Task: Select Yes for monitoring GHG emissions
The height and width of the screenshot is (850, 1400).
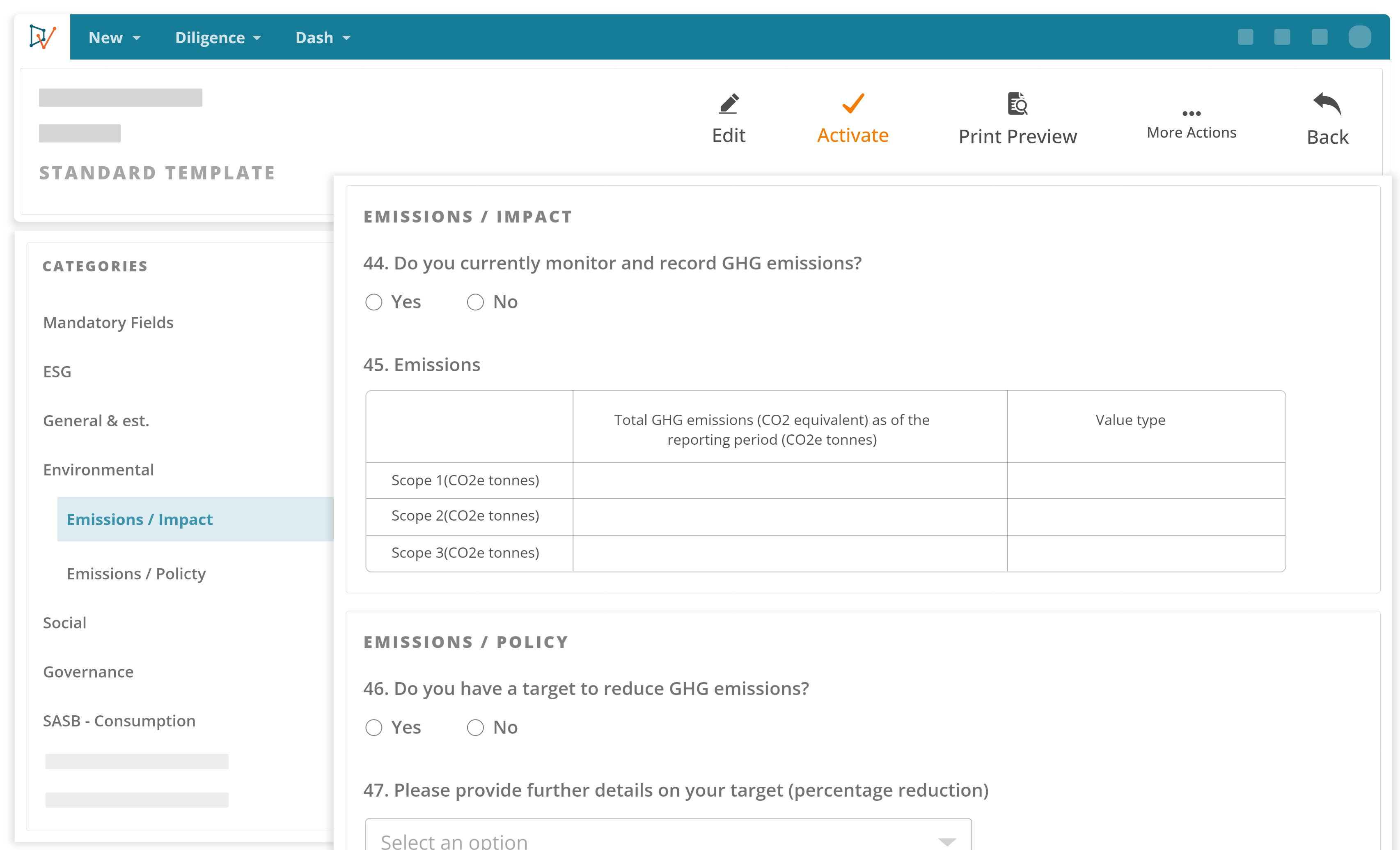Action: pos(374,302)
